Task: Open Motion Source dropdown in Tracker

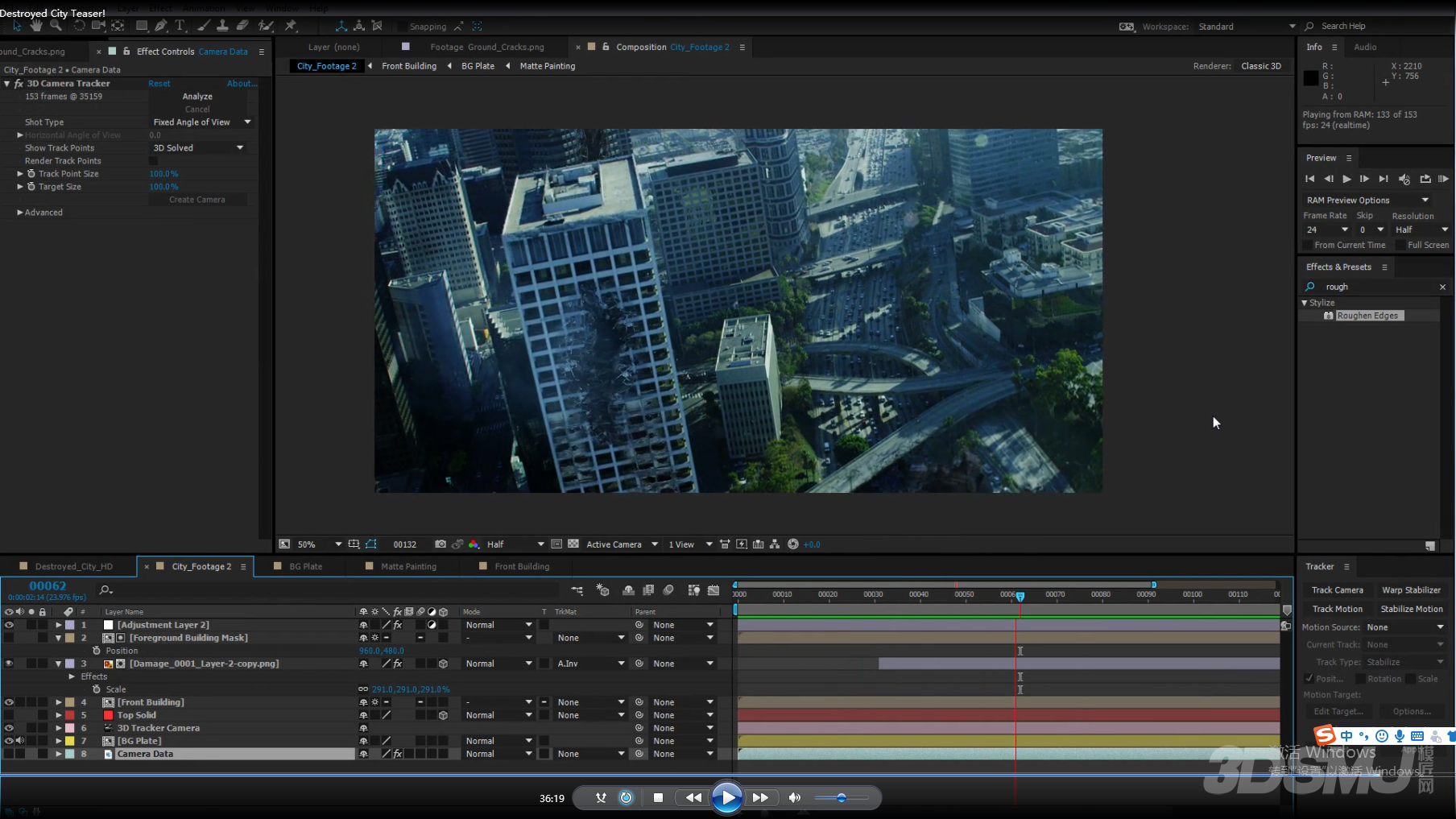Action: (1404, 627)
